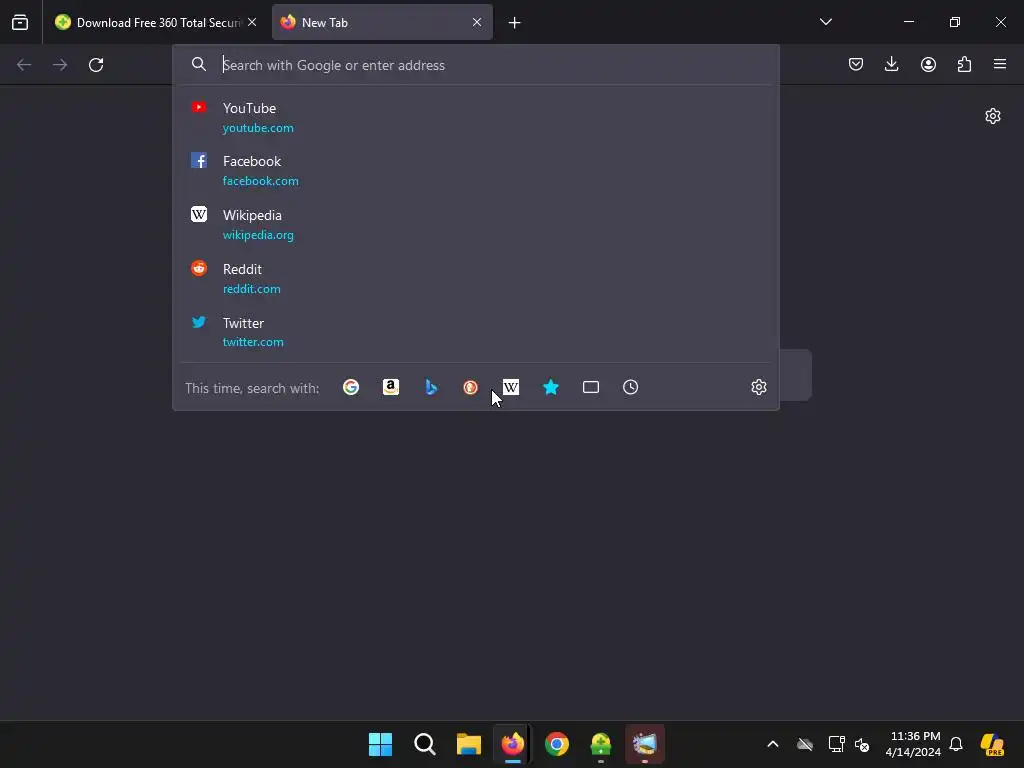Screen dimensions: 1024x768
Task: Open clock showing 11:36 PM
Action: pyautogui.click(x=914, y=744)
